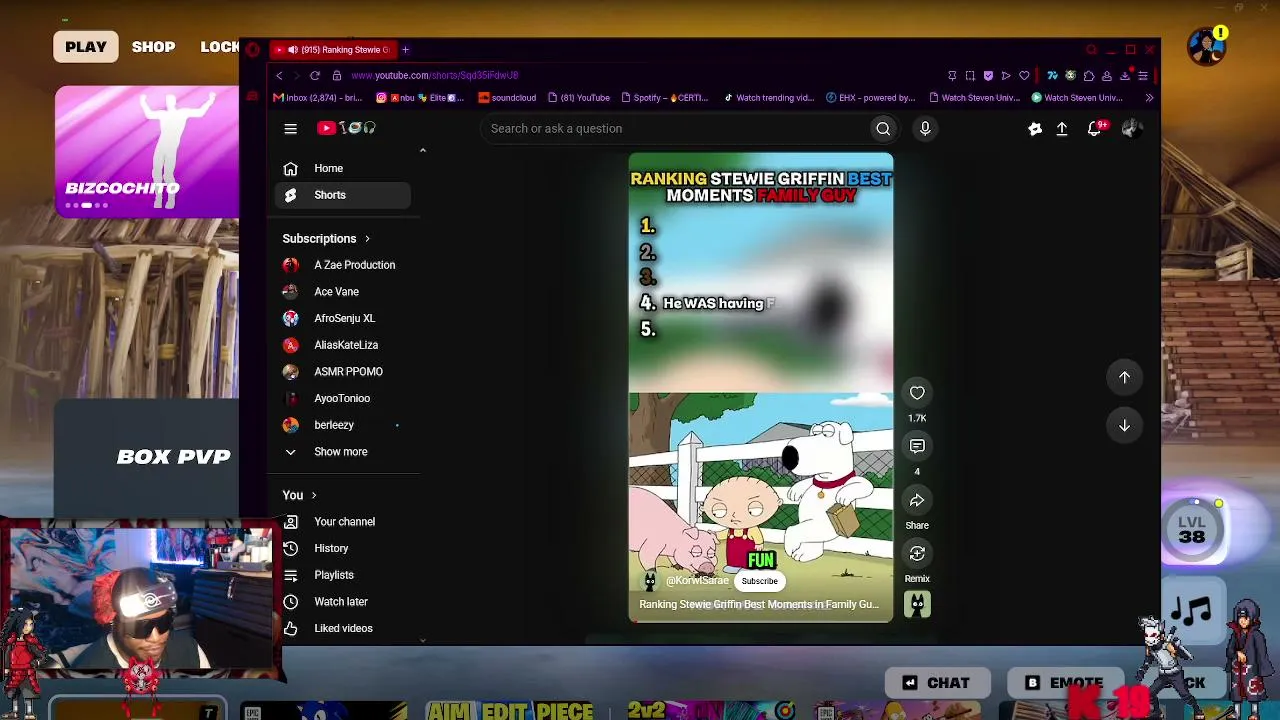Select Shorts in the YouTube sidebar
The width and height of the screenshot is (1280, 720).
pyautogui.click(x=343, y=195)
